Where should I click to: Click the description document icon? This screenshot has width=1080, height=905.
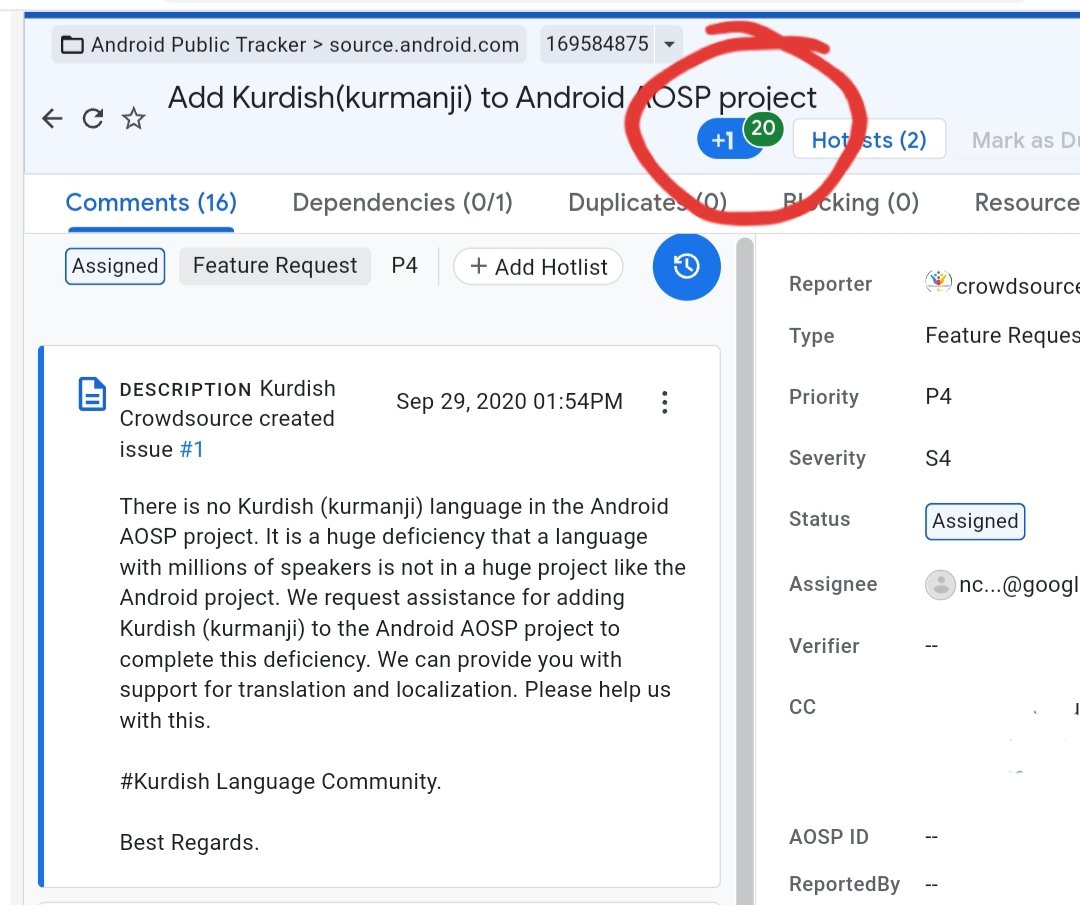[x=92, y=394]
